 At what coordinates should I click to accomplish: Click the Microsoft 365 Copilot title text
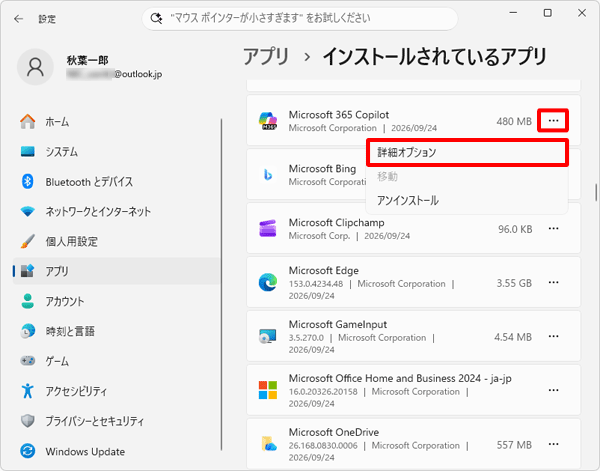point(338,115)
